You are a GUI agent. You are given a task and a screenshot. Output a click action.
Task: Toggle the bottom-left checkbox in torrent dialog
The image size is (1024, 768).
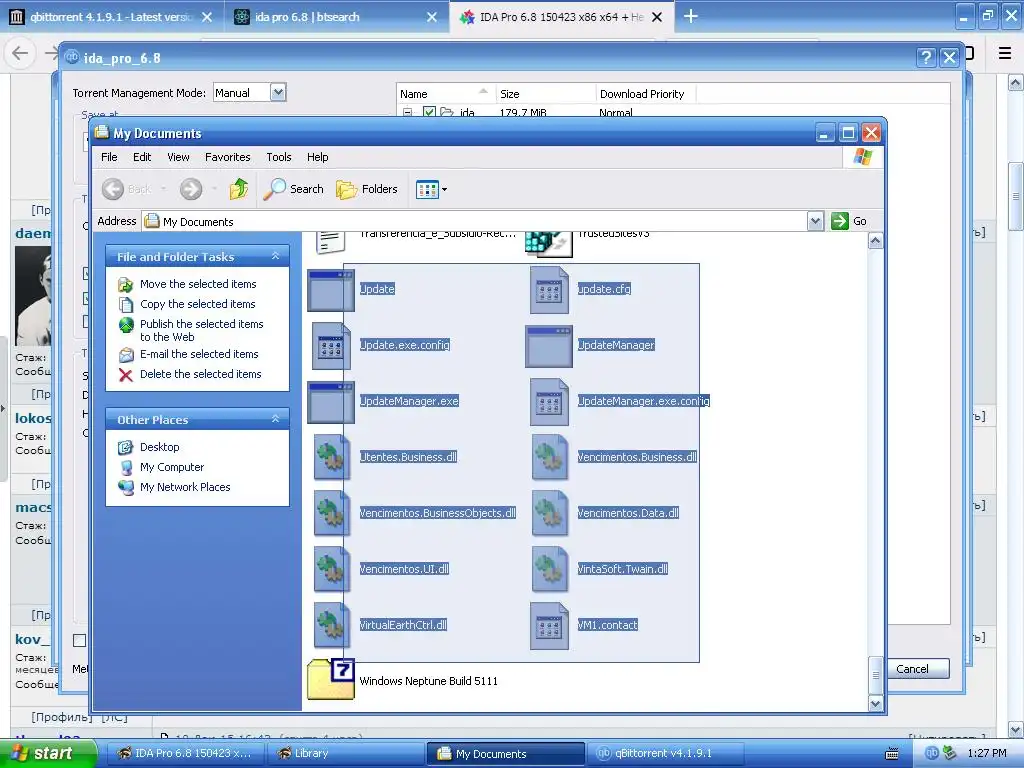(x=79, y=641)
